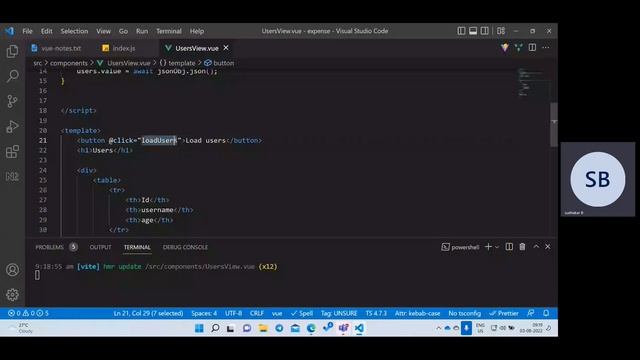Select the components breadcrumb

coord(69,63)
